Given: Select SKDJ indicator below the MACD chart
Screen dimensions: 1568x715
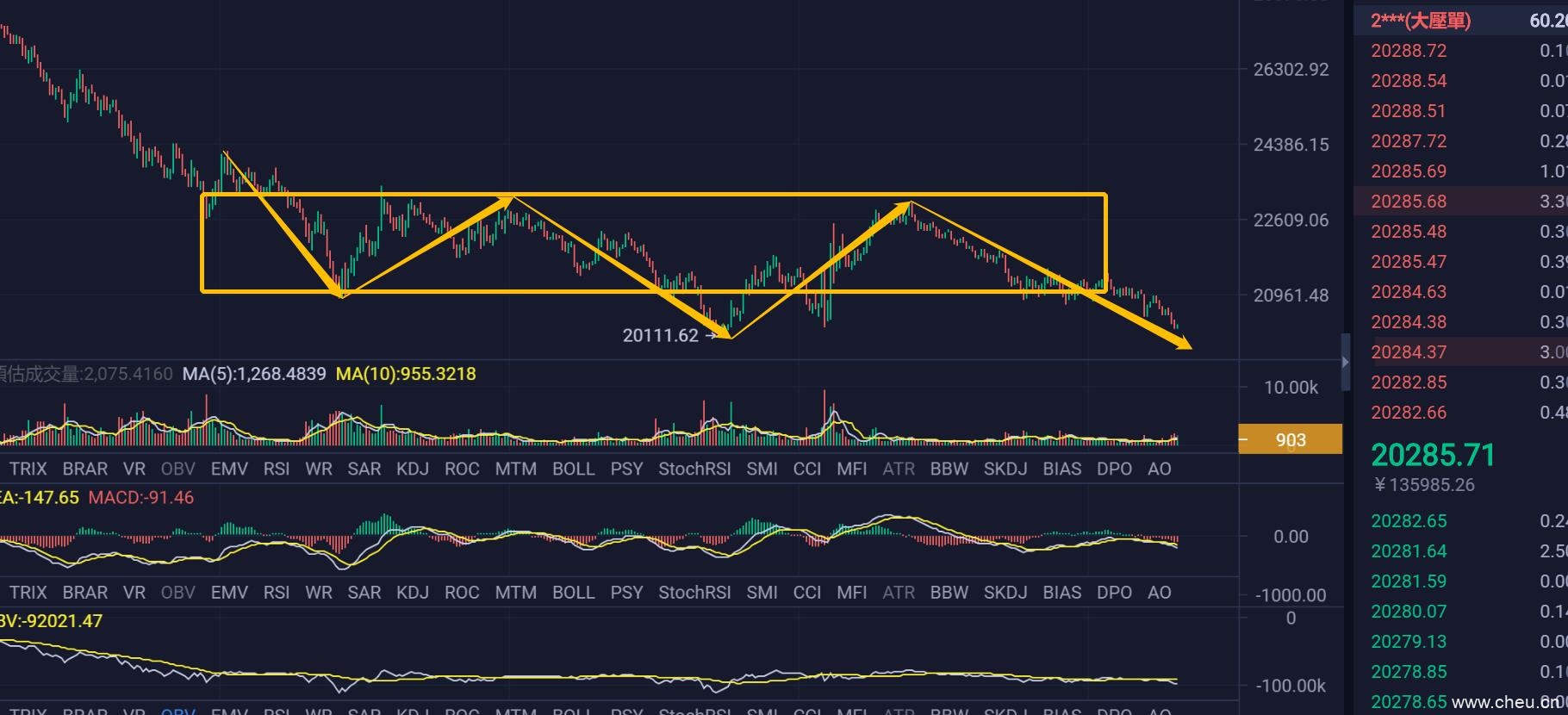Looking at the screenshot, I should pos(1005,593).
